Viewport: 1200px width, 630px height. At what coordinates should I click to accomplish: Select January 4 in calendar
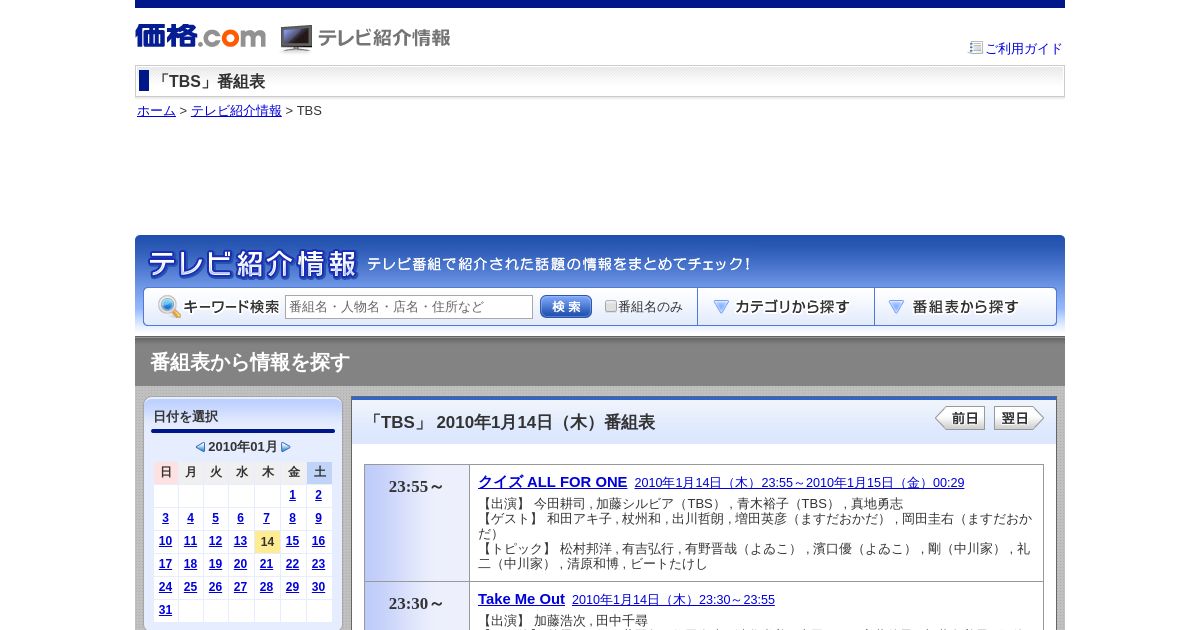pos(190,518)
